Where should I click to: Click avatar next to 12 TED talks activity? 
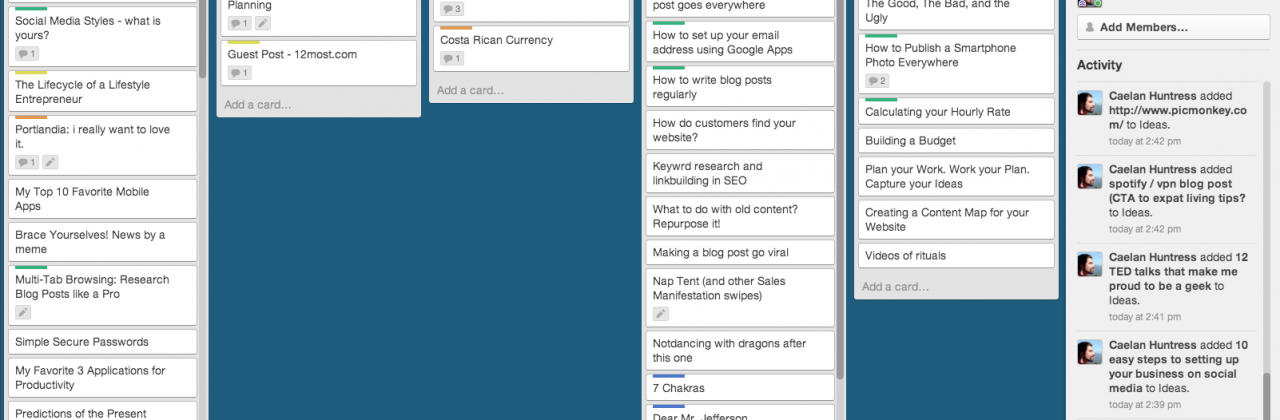[x=1090, y=264]
